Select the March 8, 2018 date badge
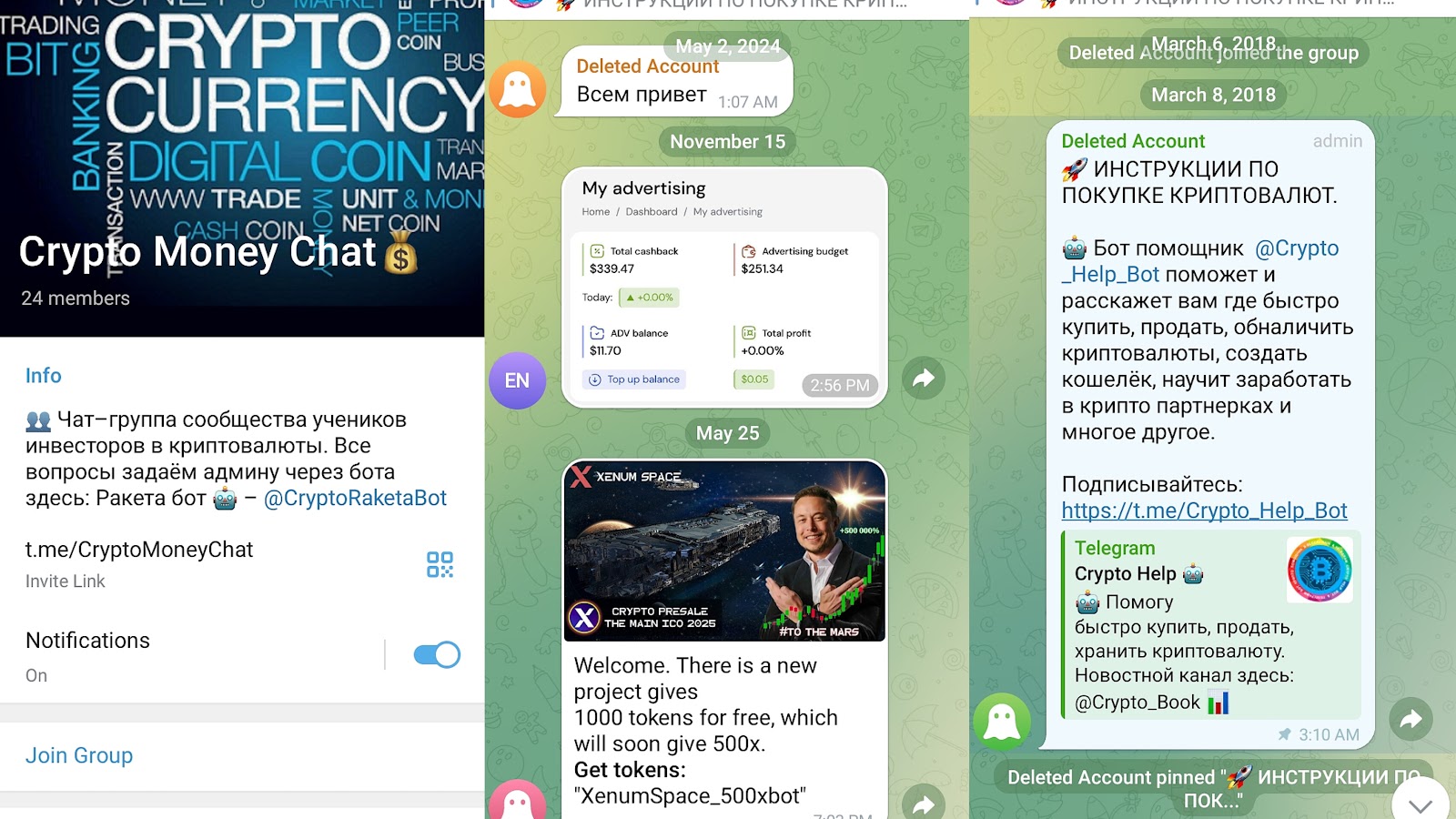Image resolution: width=1456 pixels, height=819 pixels. click(x=1214, y=95)
